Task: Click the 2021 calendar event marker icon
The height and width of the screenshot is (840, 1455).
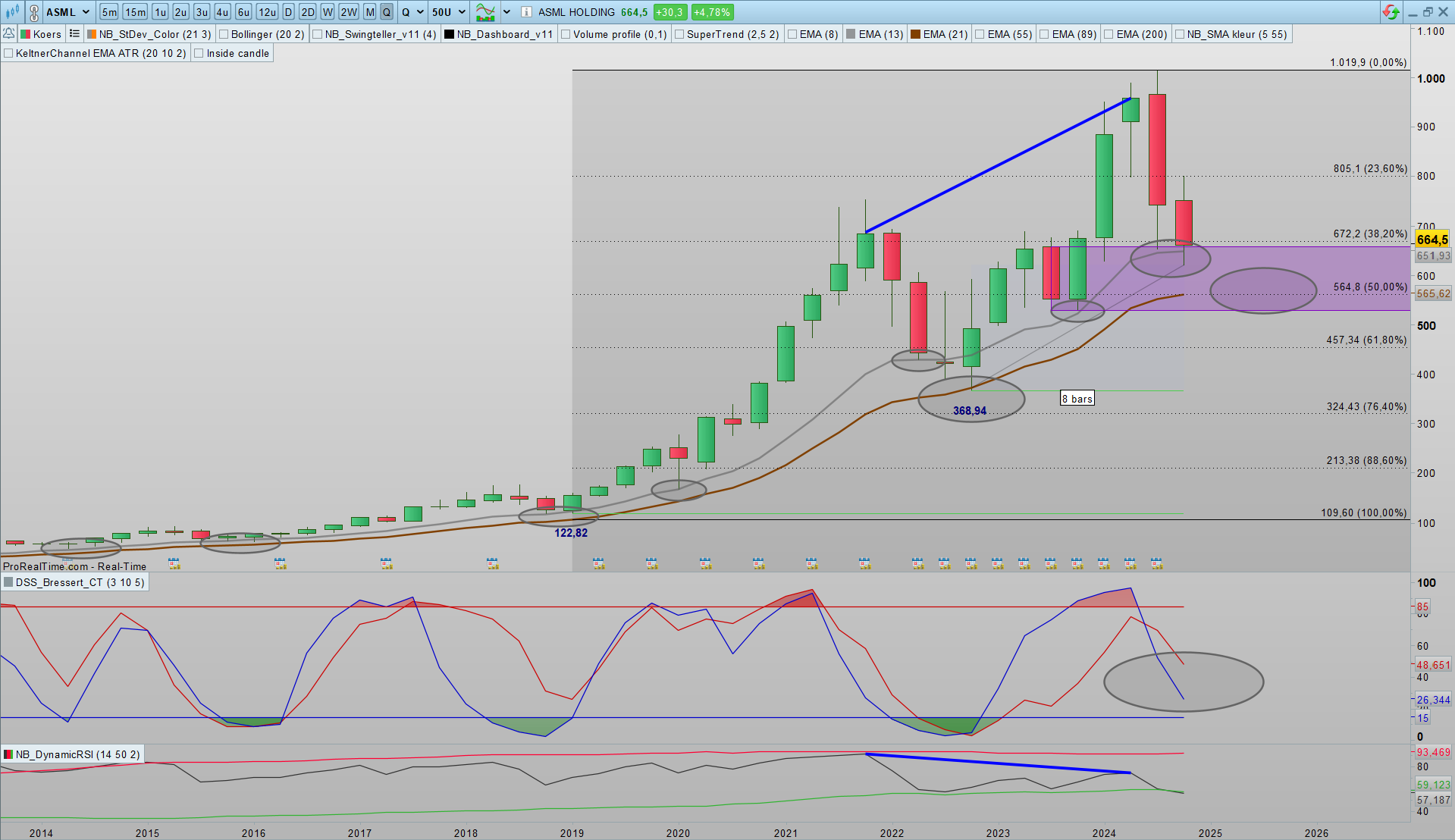Action: (x=811, y=563)
